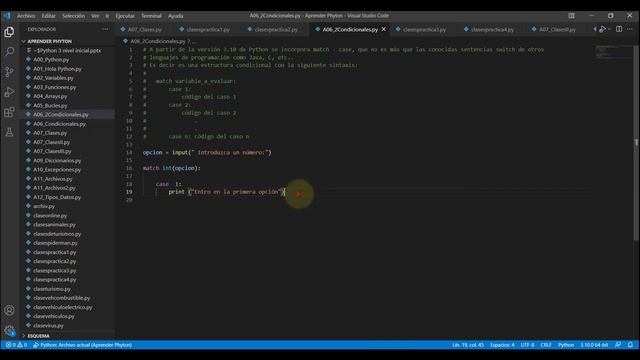Image resolution: width=640 pixels, height=360 pixels.
Task: Switch to the A07_ClasesII.py tab
Action: point(557,29)
